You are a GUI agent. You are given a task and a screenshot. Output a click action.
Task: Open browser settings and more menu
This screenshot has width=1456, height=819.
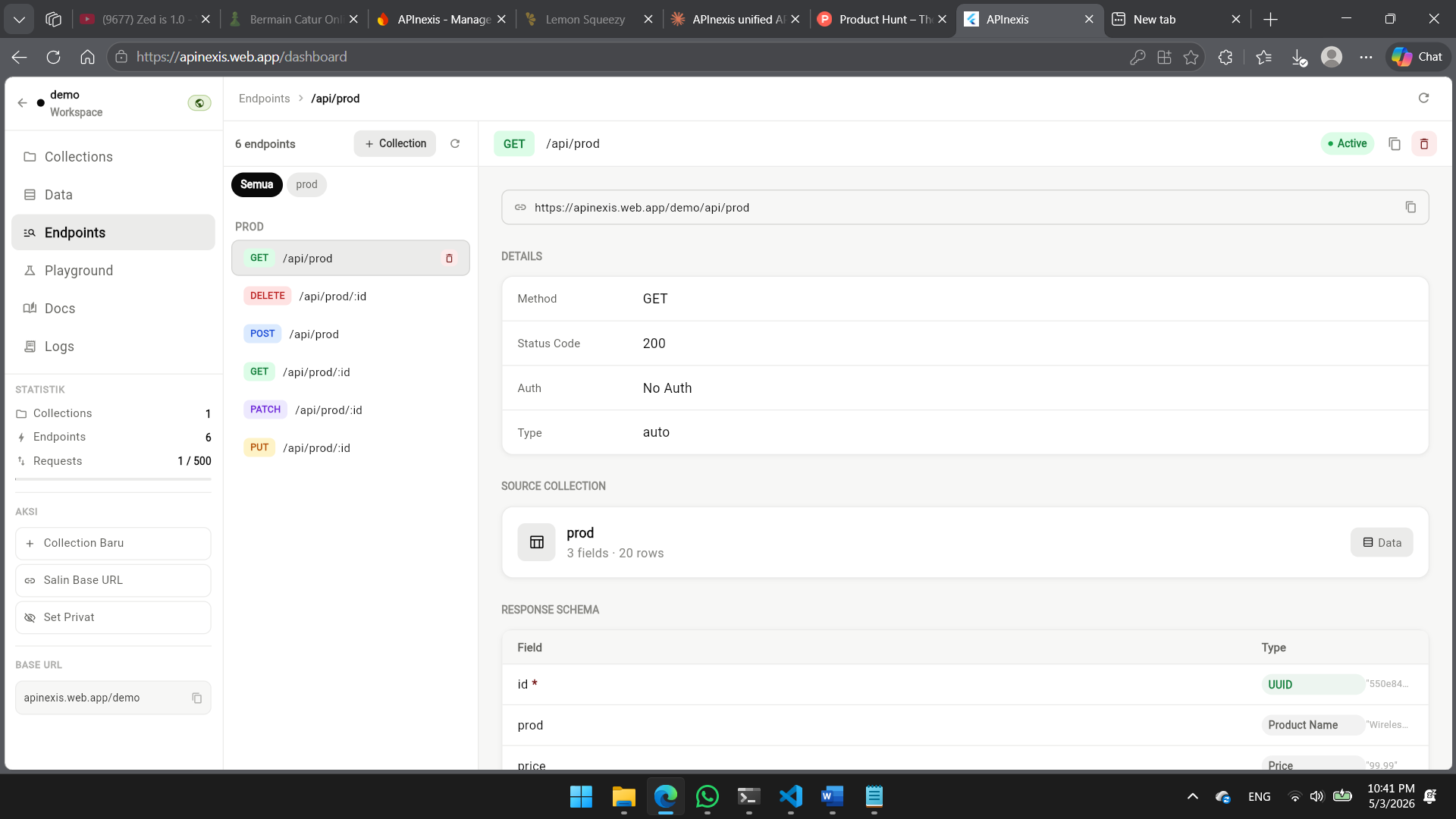pyautogui.click(x=1366, y=57)
